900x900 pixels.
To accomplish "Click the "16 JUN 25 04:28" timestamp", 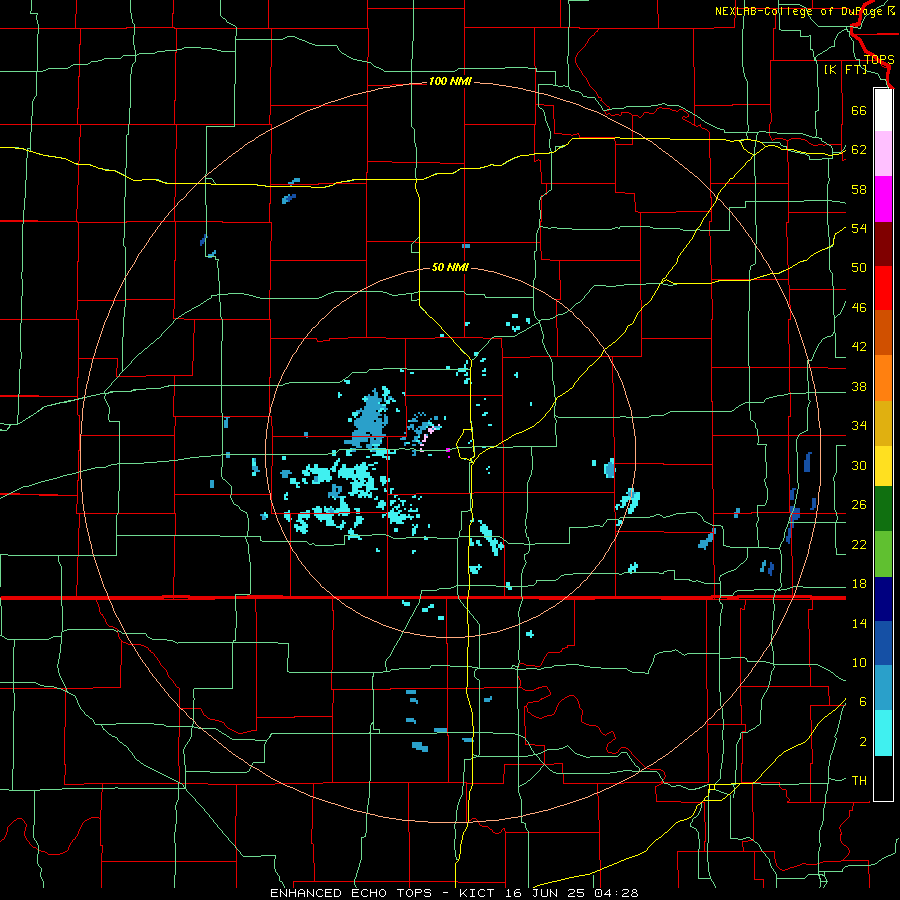I will pos(572,893).
